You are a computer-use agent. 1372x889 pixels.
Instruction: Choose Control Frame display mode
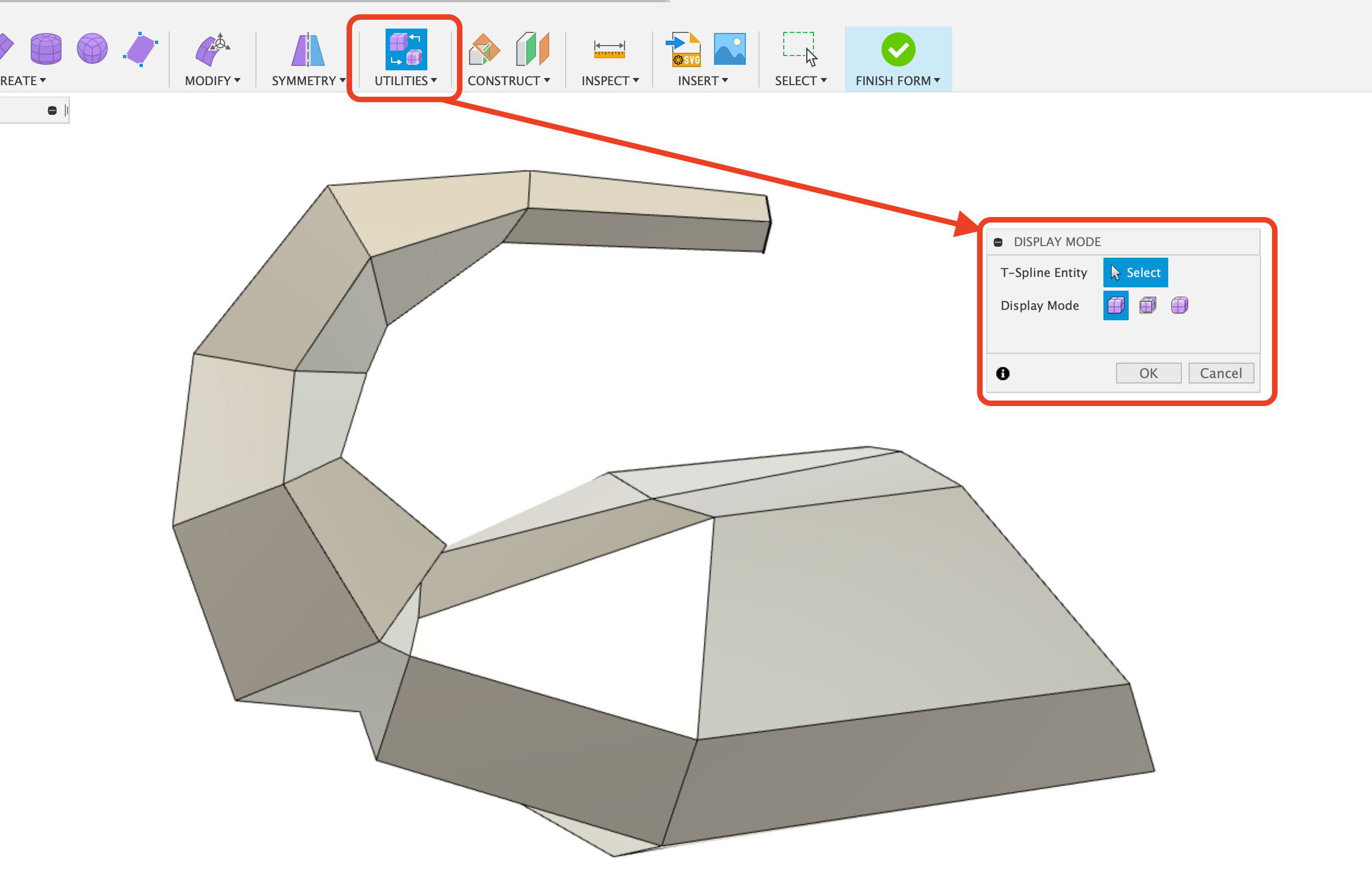click(x=1147, y=305)
